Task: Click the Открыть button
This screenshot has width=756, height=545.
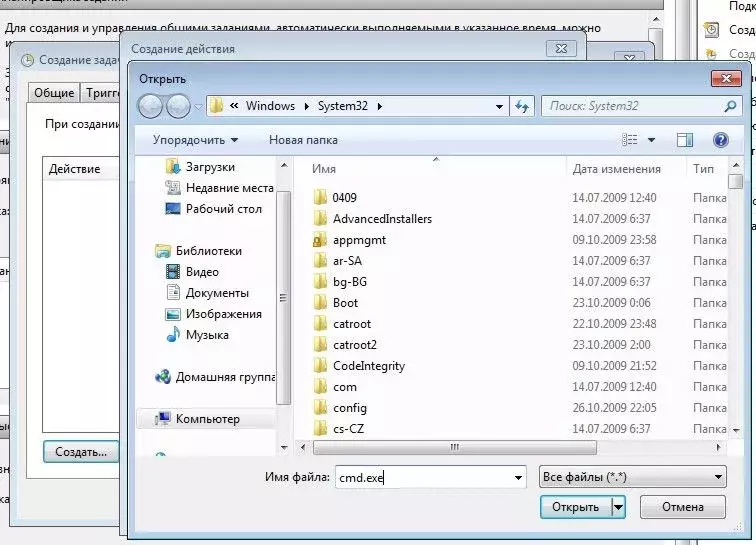Action: (x=576, y=507)
